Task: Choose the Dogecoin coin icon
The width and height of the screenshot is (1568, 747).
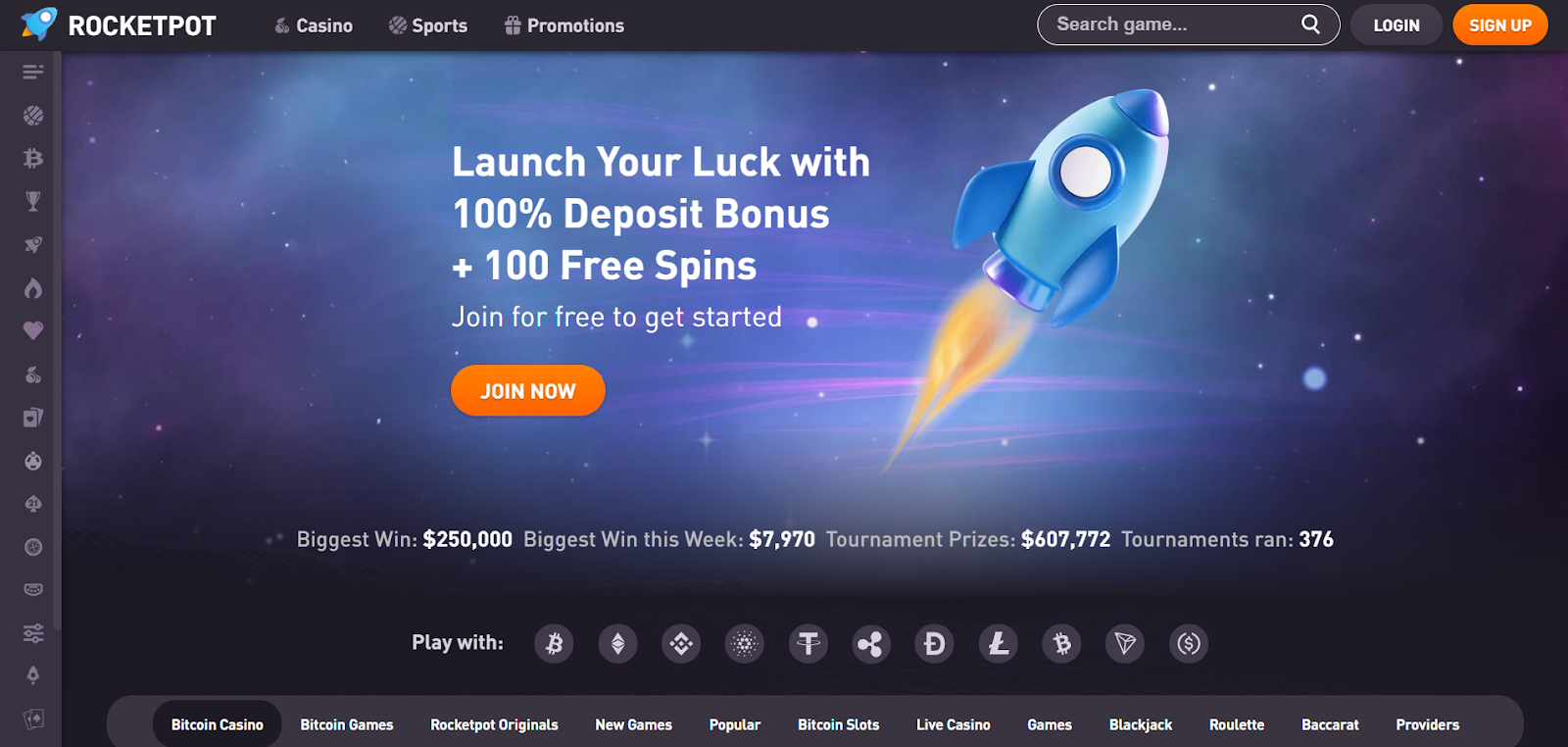Action: 935,644
